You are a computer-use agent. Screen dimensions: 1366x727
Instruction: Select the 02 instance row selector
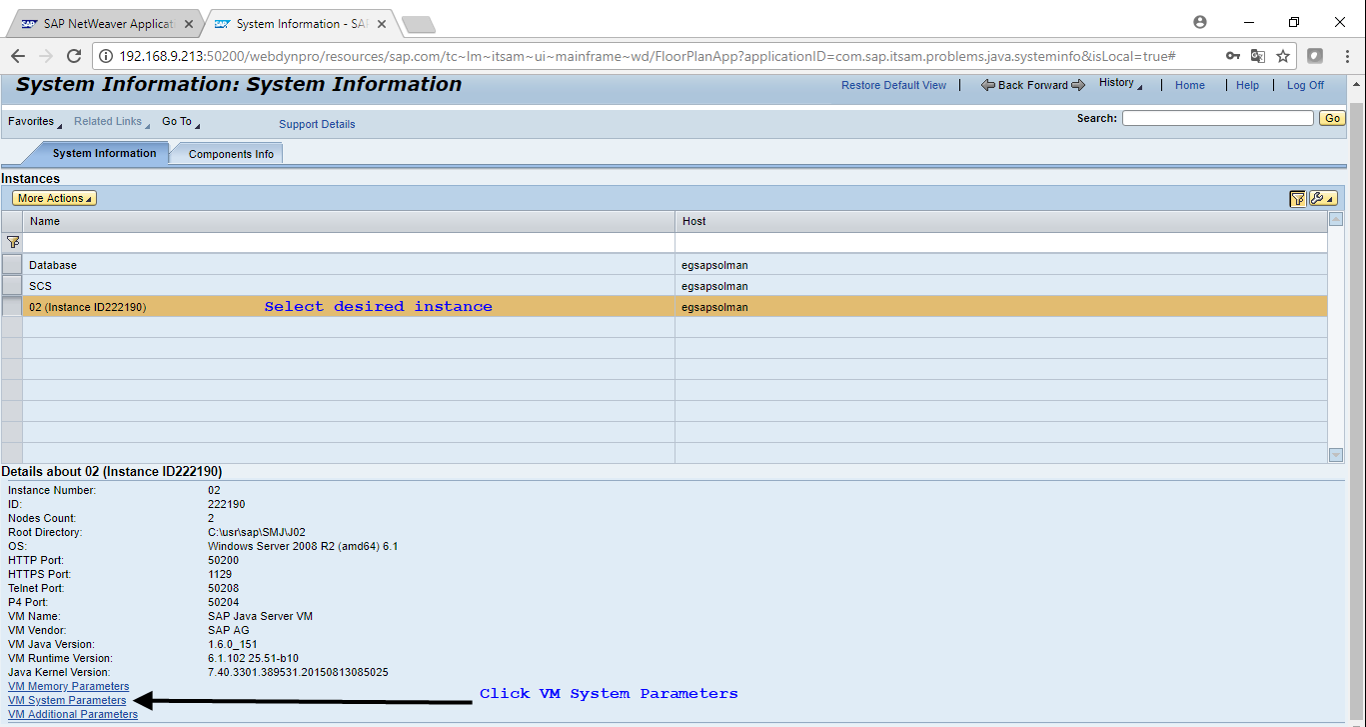tap(11, 307)
